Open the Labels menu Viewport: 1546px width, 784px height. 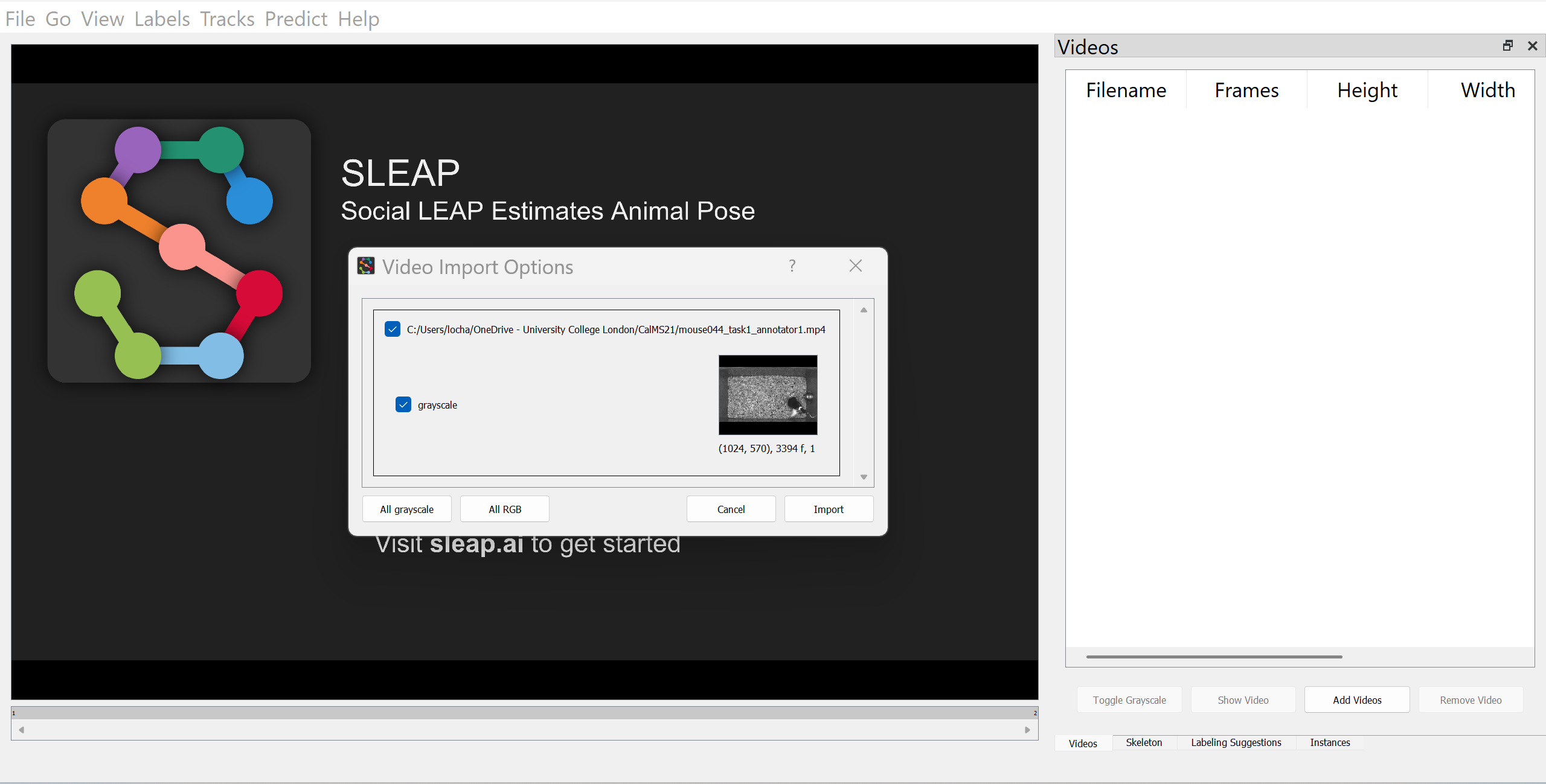[162, 19]
